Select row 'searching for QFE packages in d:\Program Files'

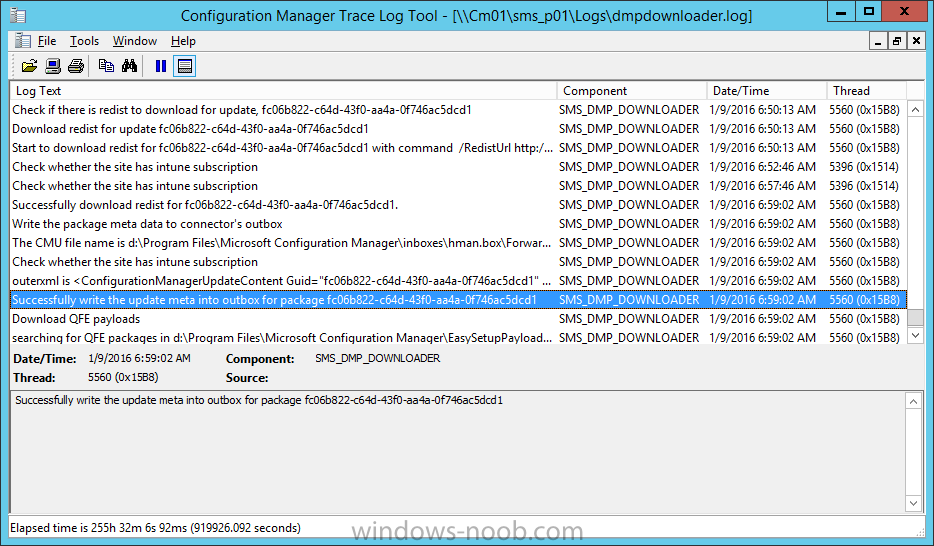458,338
